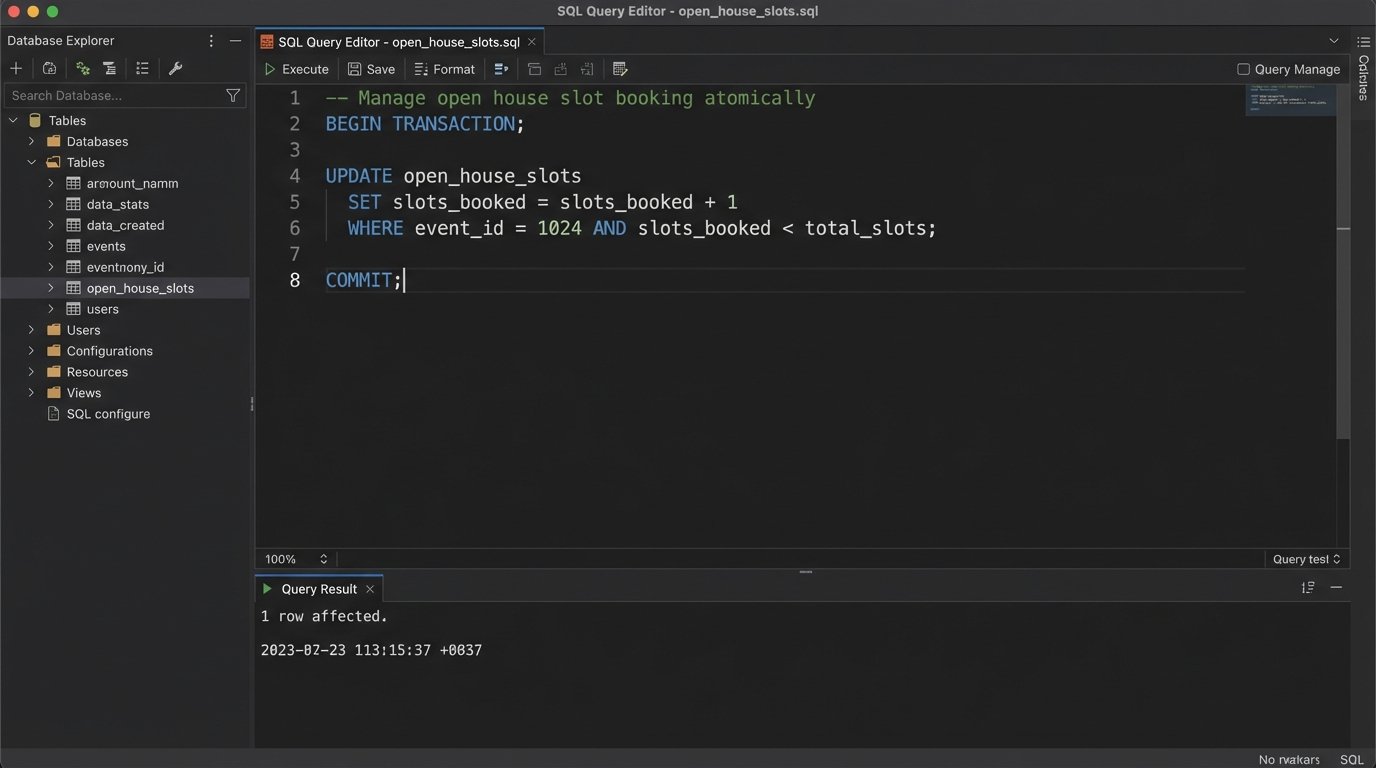Click the filter icon in the search bar
Screen dimensions: 1376x768
tap(232, 94)
